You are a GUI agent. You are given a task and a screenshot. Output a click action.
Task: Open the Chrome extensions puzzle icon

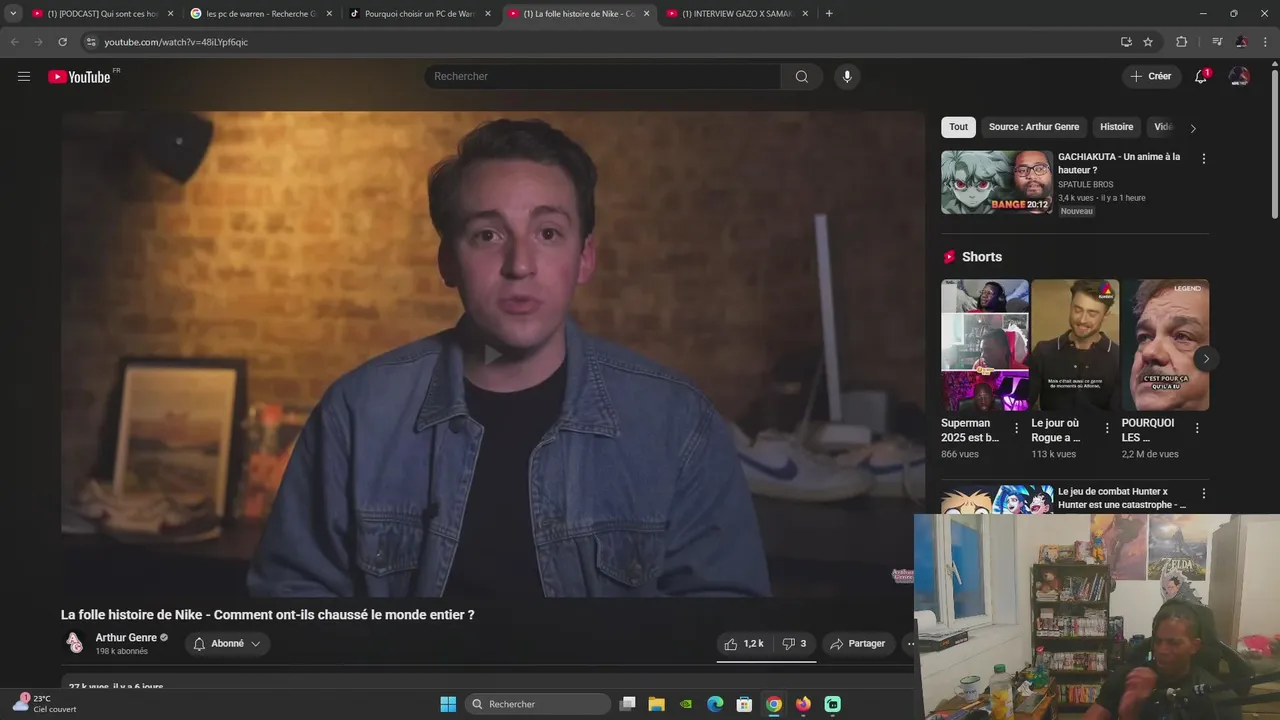(1181, 42)
